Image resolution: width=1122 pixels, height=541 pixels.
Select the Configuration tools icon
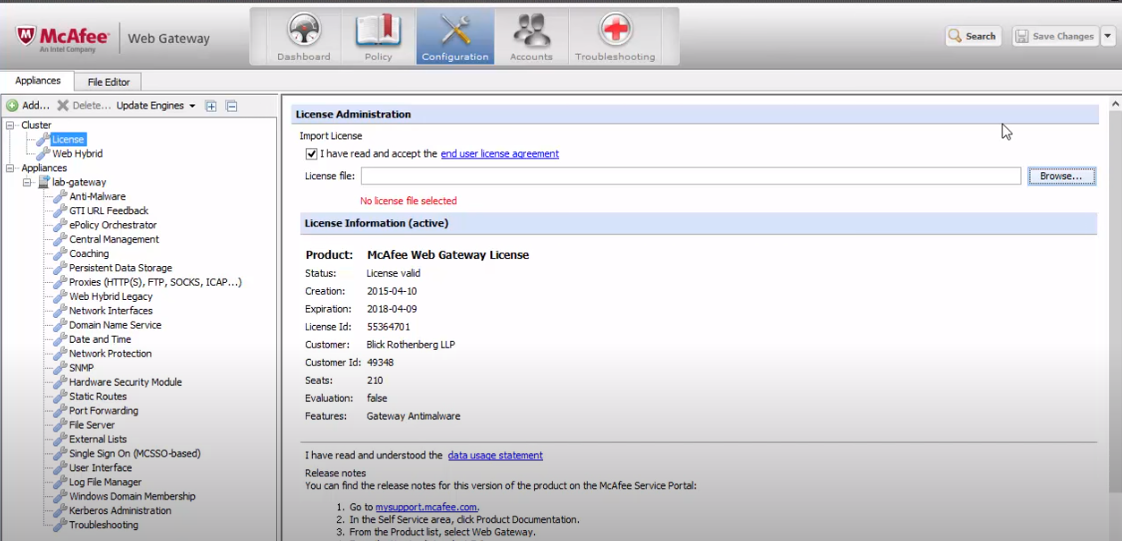pos(455,31)
